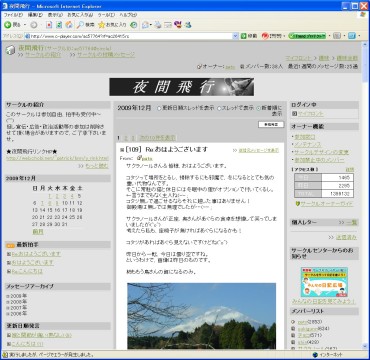This screenshot has height=360, width=370.
Task: Open the dropdown arrow after the last toolbar icon
Action: point(359,36)
